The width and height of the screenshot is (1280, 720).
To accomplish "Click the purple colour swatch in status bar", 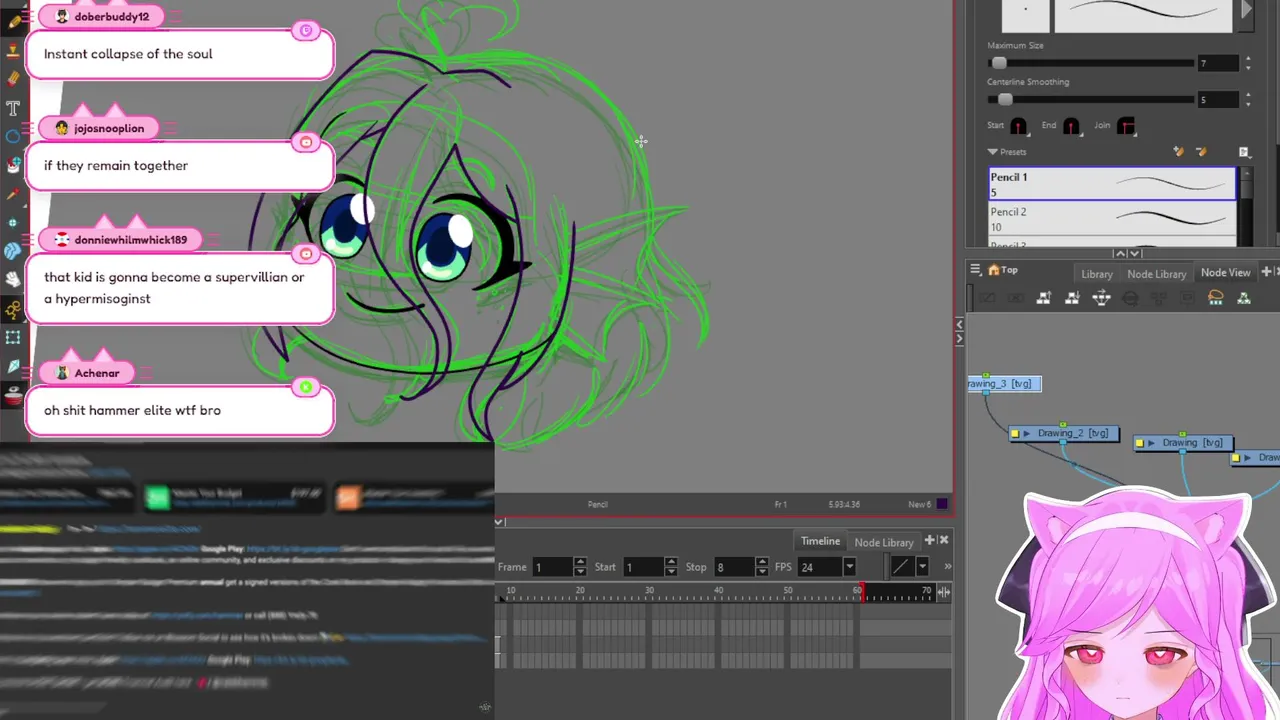I will coord(942,504).
